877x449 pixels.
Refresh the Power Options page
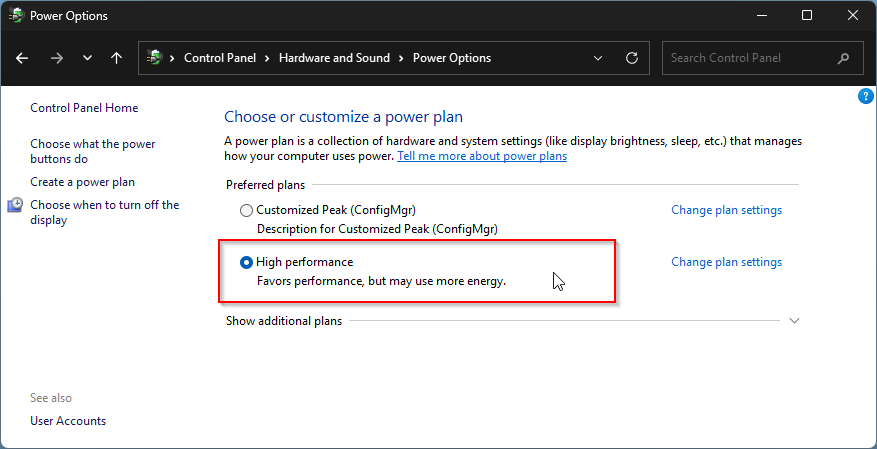(x=631, y=58)
